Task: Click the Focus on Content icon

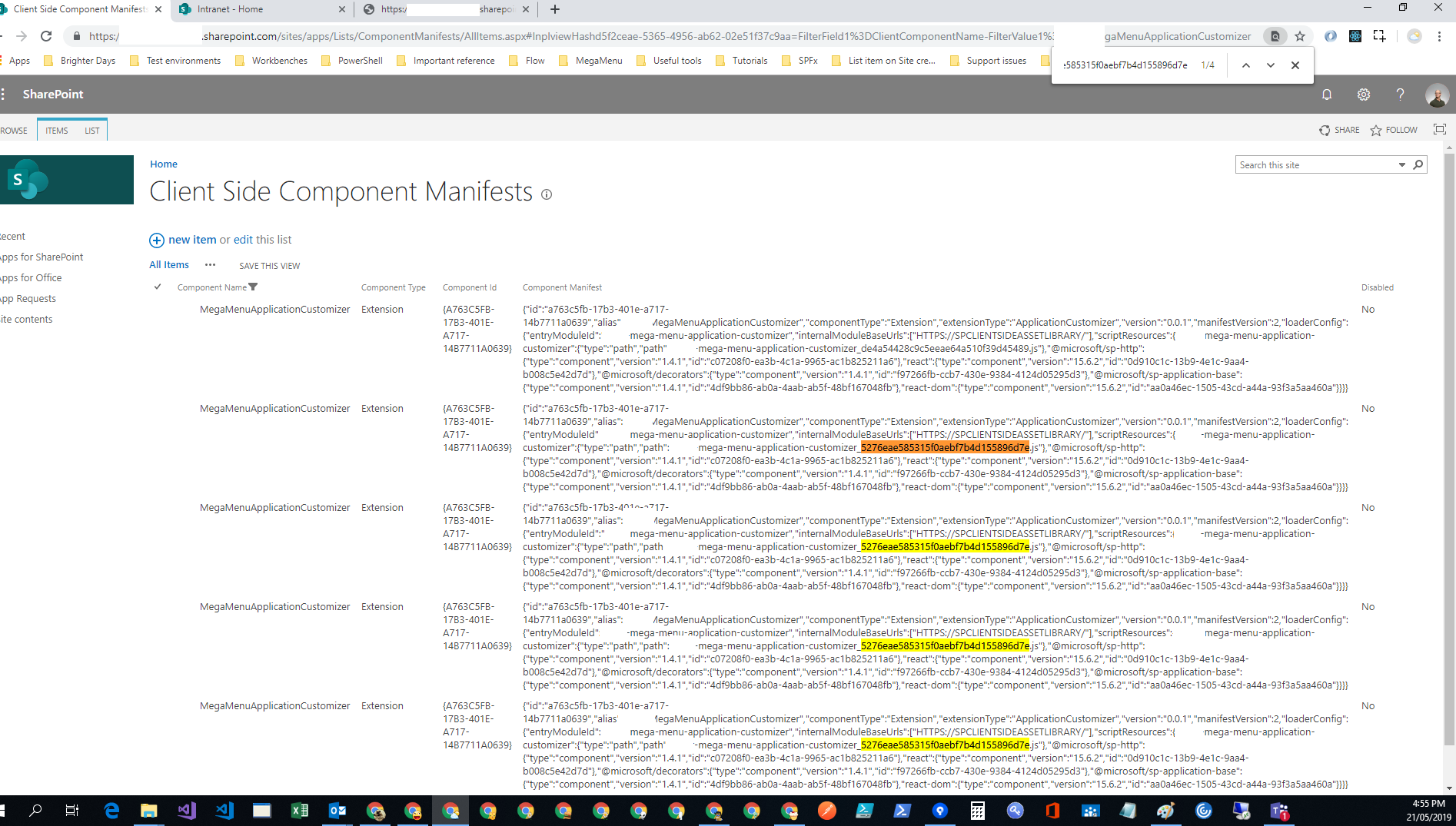Action: (x=1439, y=129)
